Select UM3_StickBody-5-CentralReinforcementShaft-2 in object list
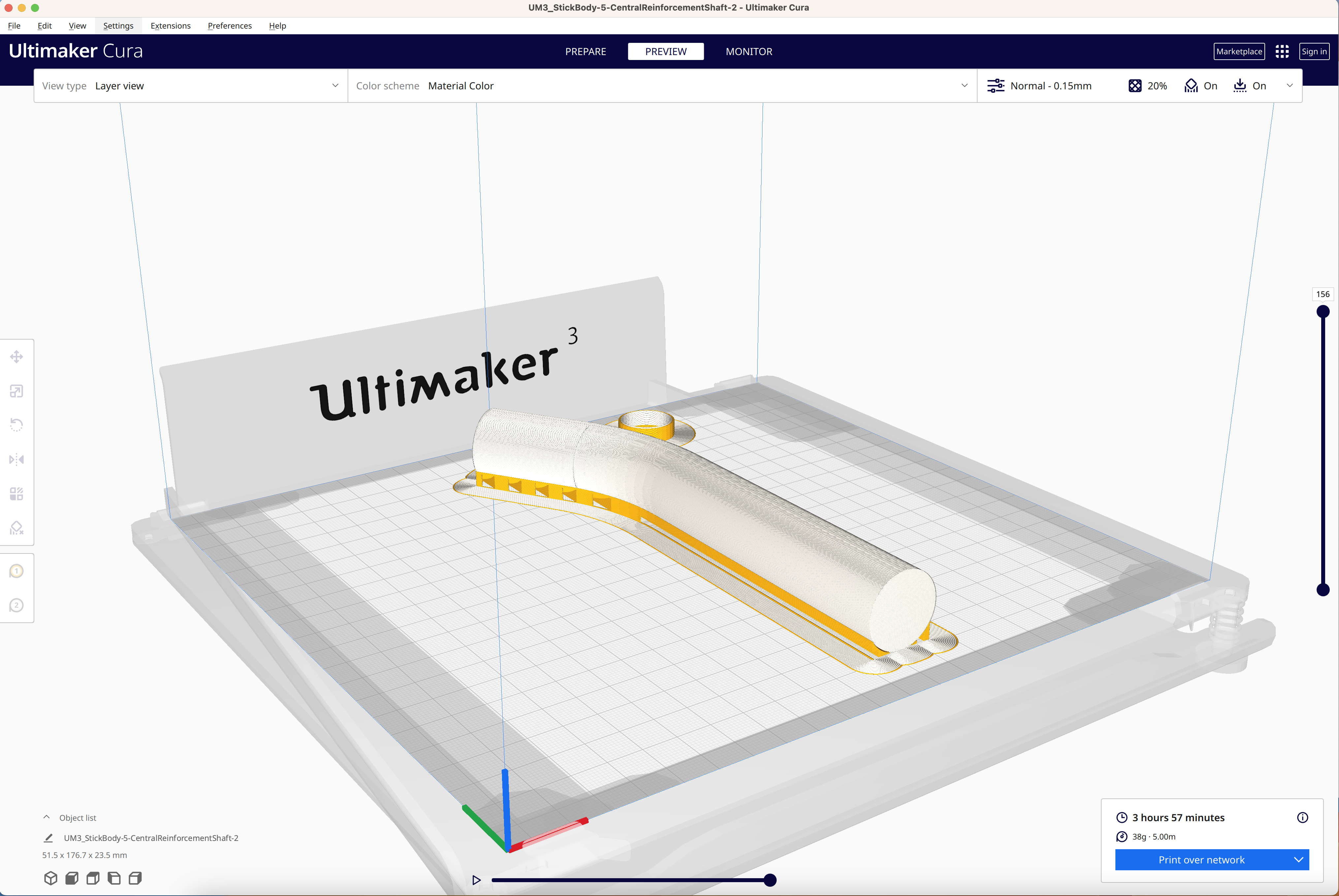Viewport: 1339px width, 896px height. (151, 838)
